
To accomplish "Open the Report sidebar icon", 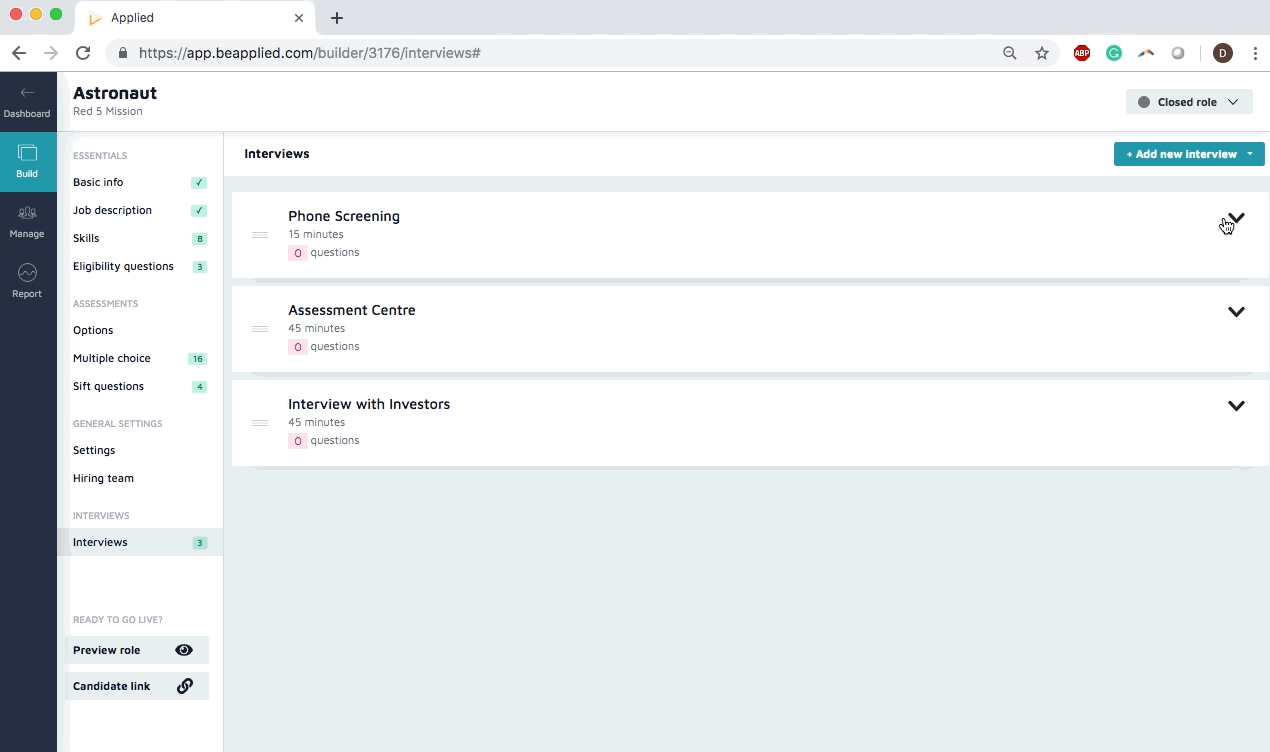I will (x=27, y=274).
